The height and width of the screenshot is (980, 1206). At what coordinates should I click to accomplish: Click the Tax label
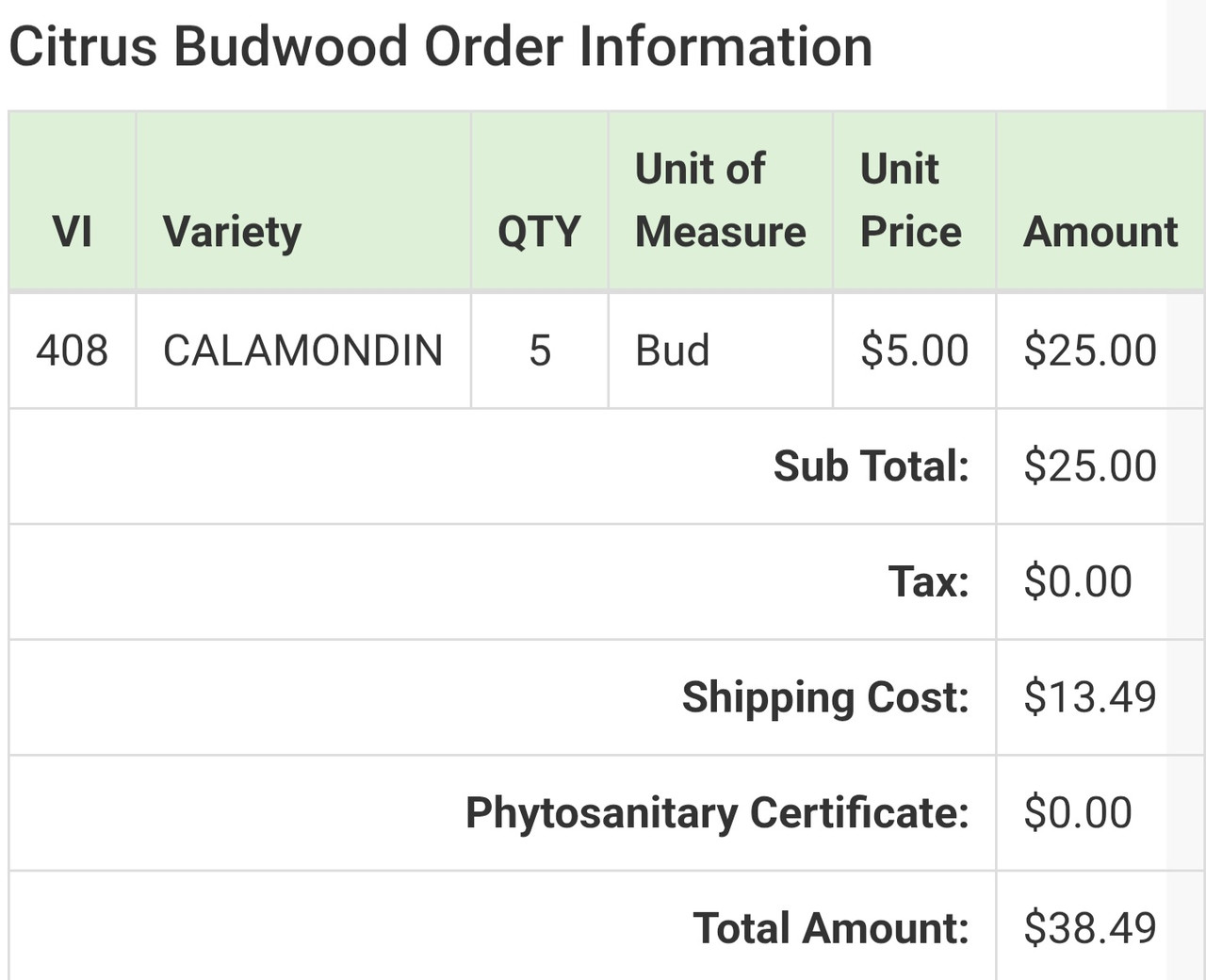coord(928,581)
